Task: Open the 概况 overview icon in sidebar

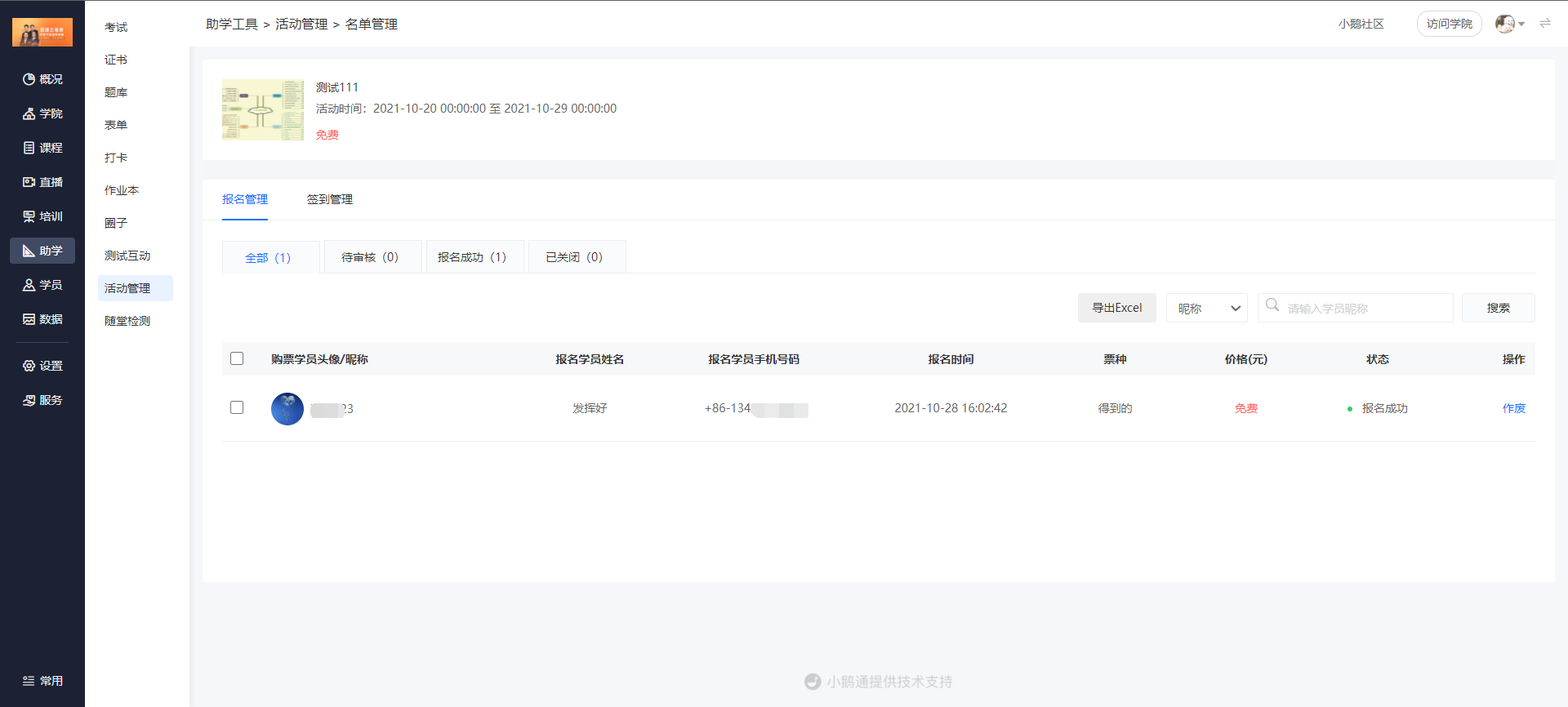Action: 29,79
